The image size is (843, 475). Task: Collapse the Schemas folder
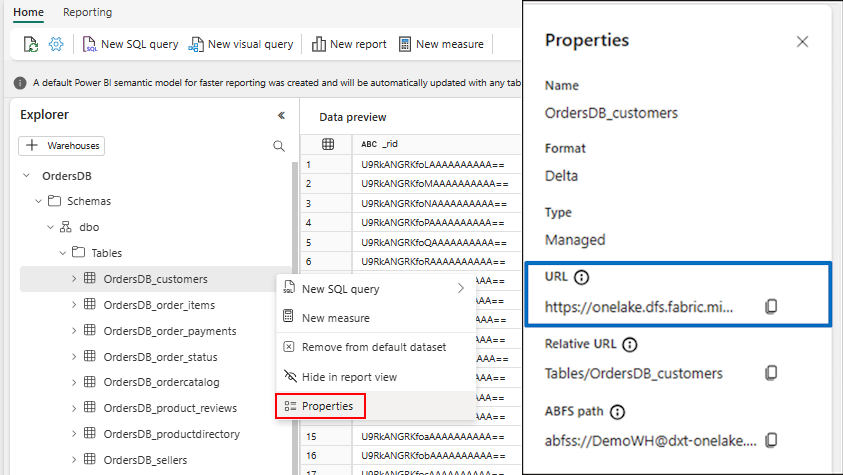click(x=38, y=201)
